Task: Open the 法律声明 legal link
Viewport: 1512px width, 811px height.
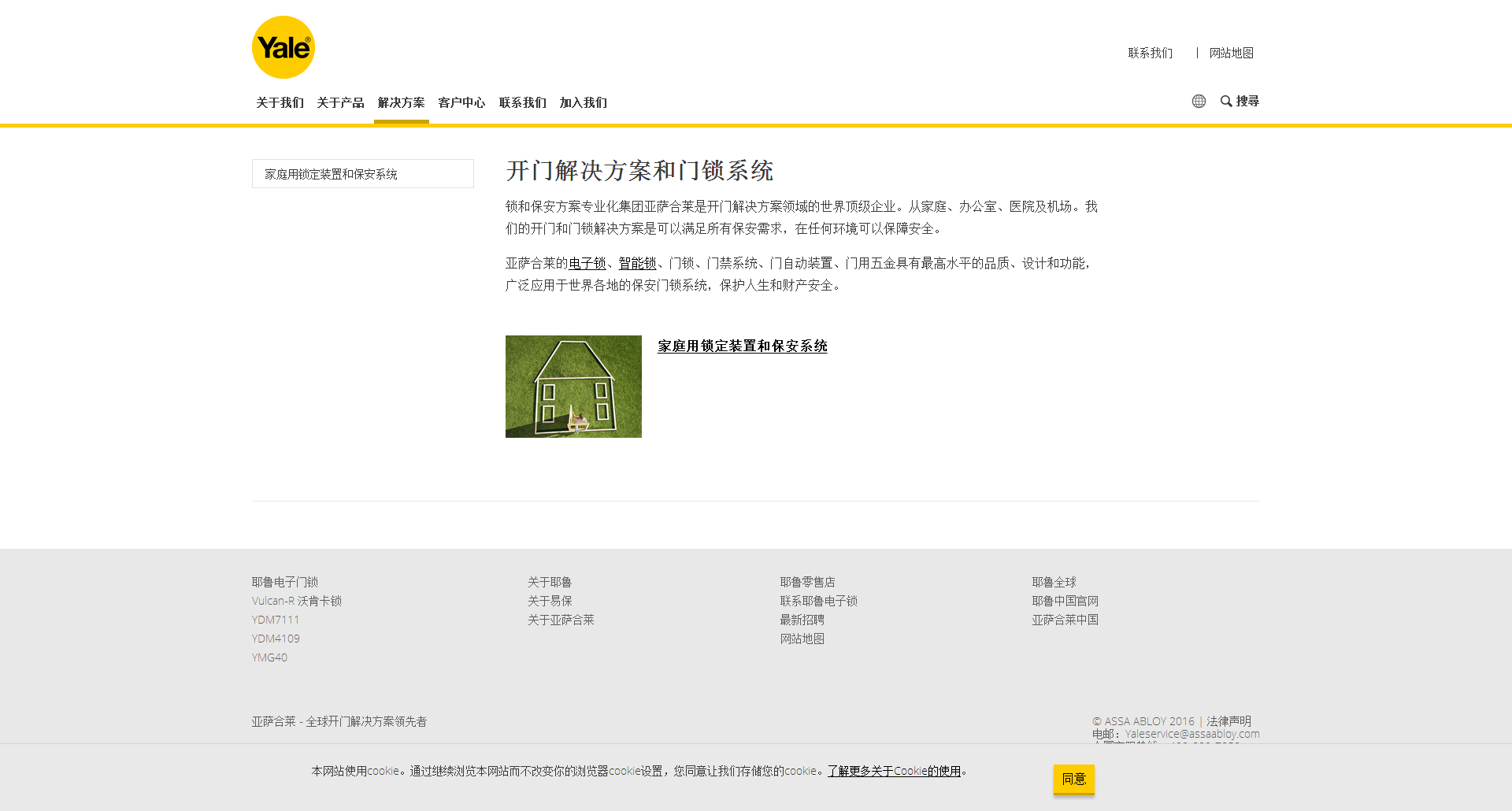Action: (x=1228, y=721)
